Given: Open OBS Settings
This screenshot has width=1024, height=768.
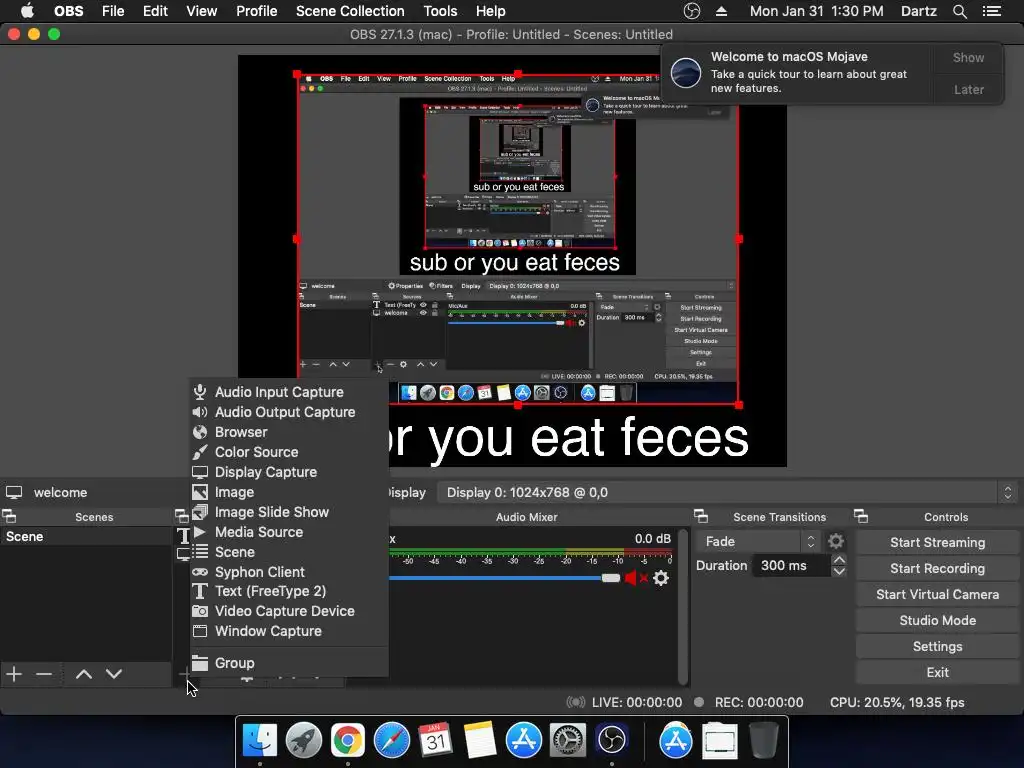Looking at the screenshot, I should click(x=937, y=647).
